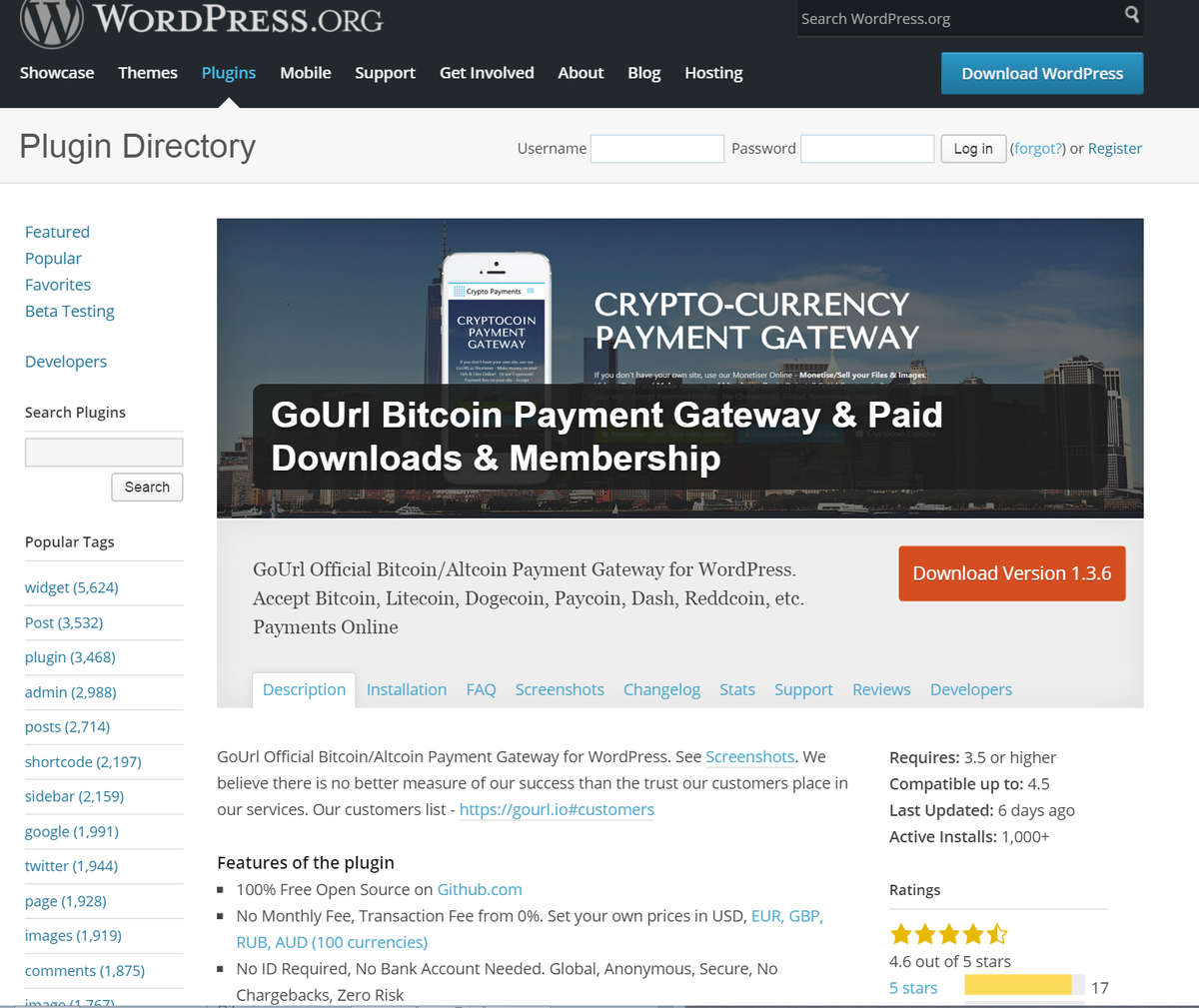Click the 'Active Installs: 1,000+' text
This screenshot has width=1199, height=1008.
click(969, 836)
